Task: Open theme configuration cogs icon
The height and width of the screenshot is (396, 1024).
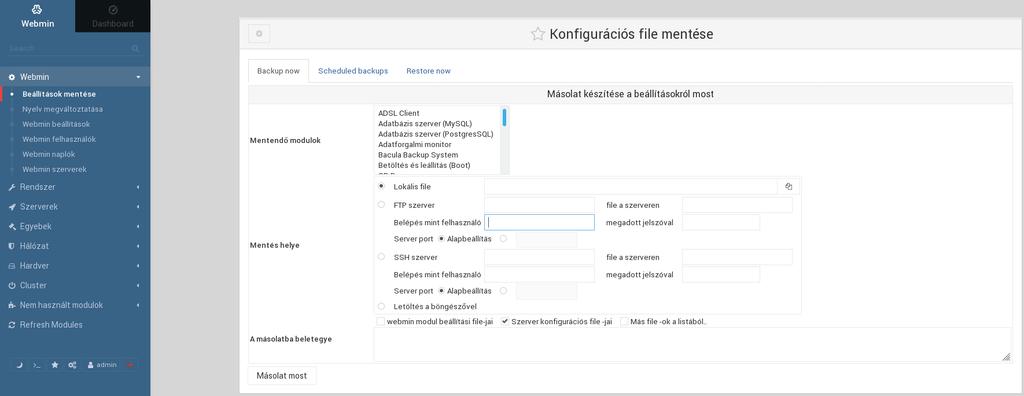Action: tap(72, 365)
